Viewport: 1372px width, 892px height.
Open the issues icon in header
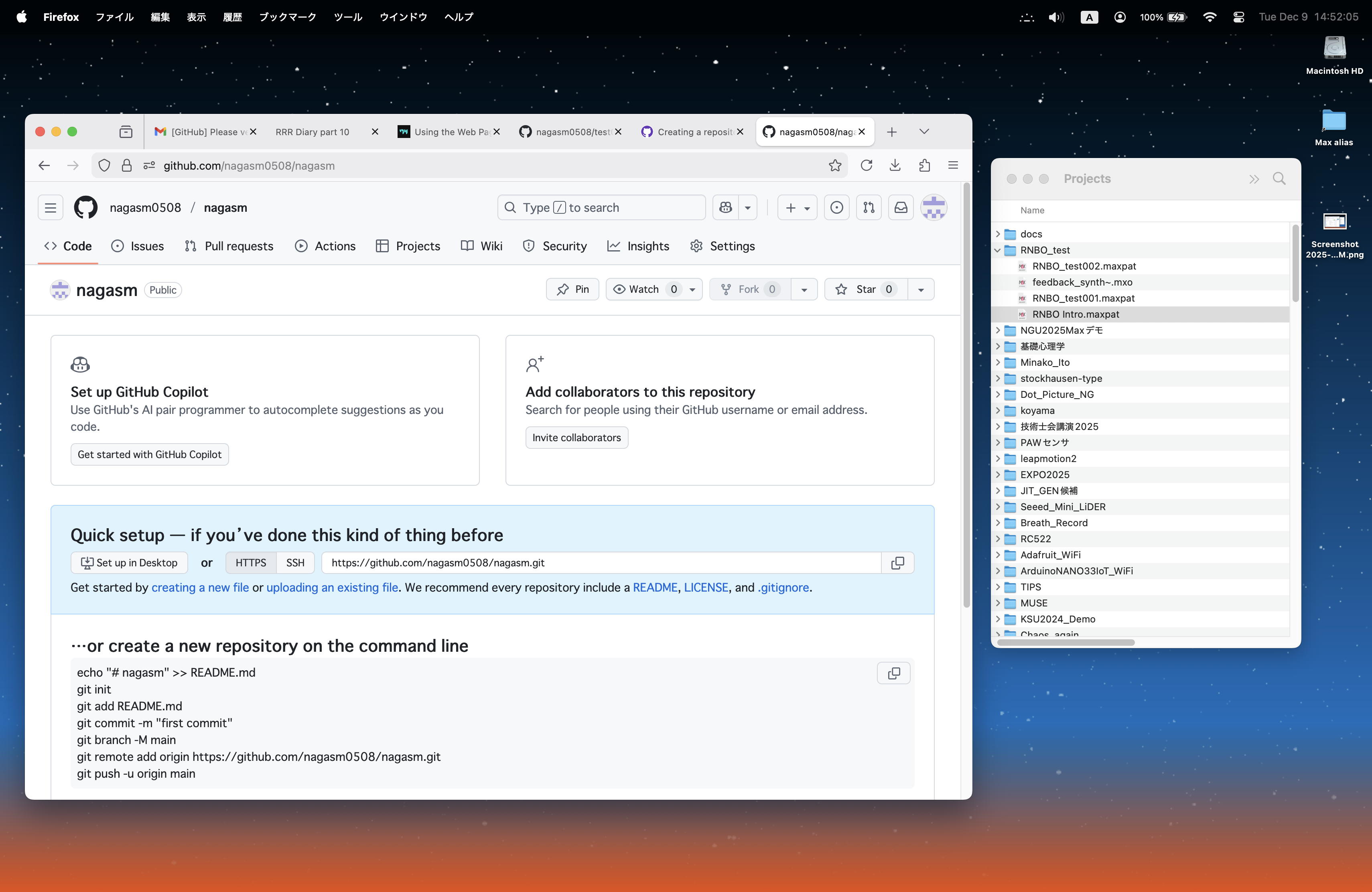(x=836, y=207)
